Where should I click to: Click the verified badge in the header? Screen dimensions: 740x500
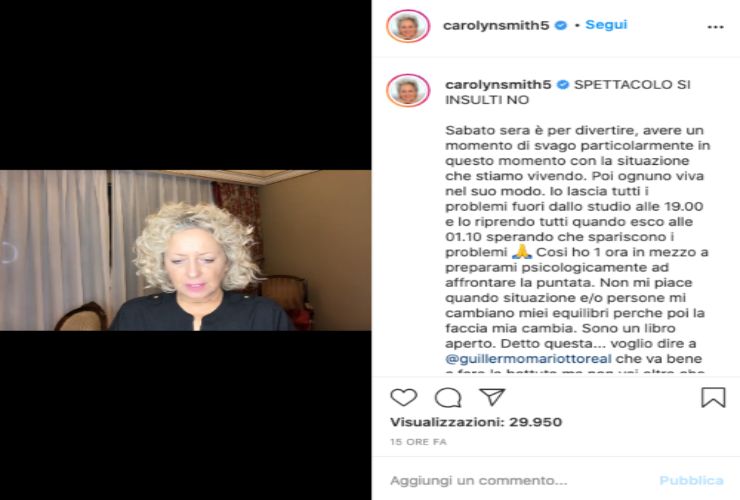point(561,25)
